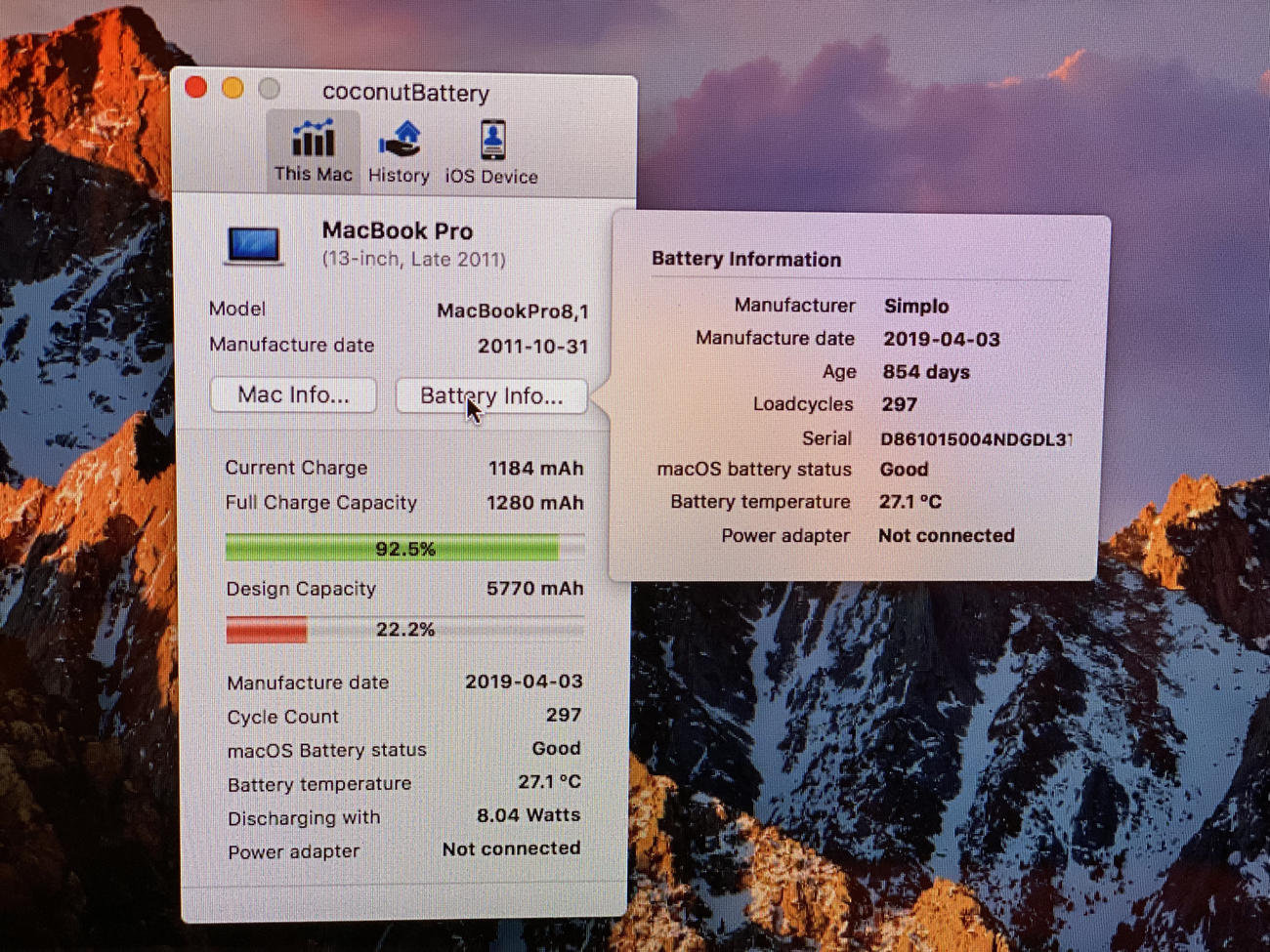Open the History tab

coord(399,151)
